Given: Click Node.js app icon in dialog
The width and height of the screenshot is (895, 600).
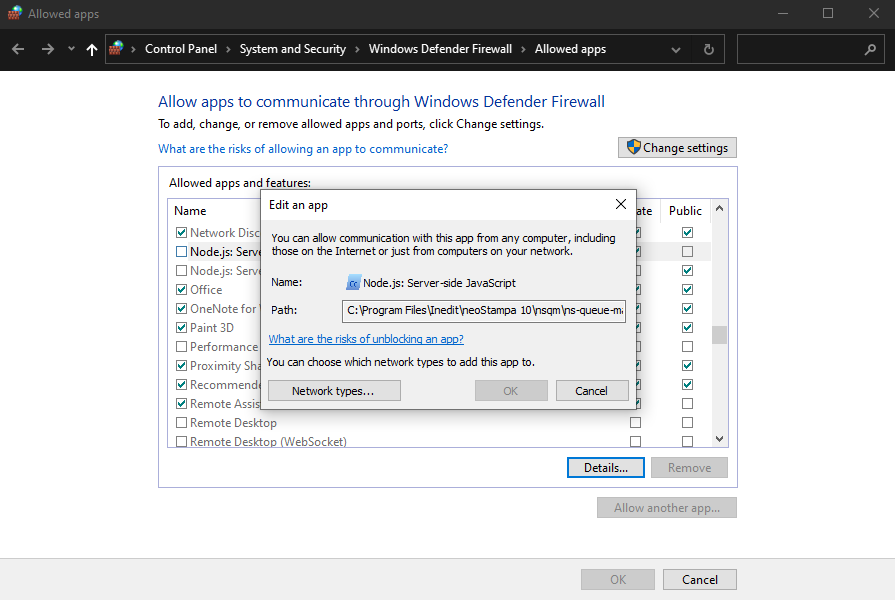Looking at the screenshot, I should pyautogui.click(x=353, y=283).
